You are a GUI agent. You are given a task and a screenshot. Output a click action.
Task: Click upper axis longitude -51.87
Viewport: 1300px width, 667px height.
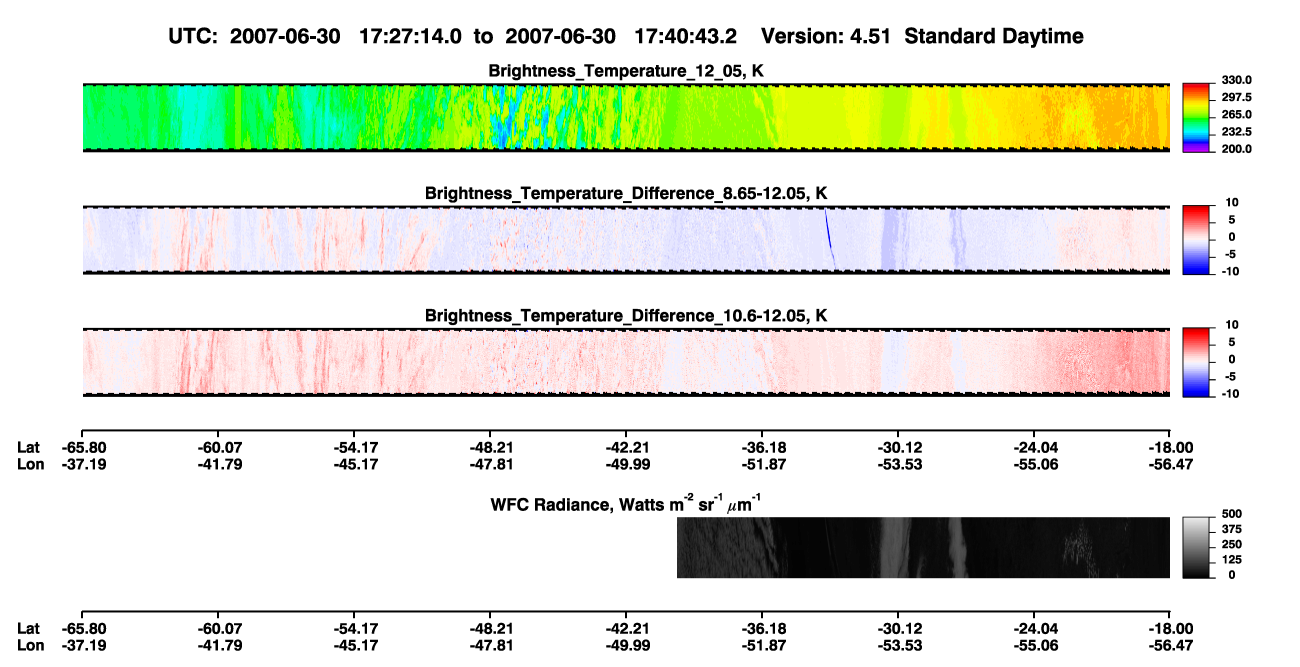pyautogui.click(x=762, y=464)
